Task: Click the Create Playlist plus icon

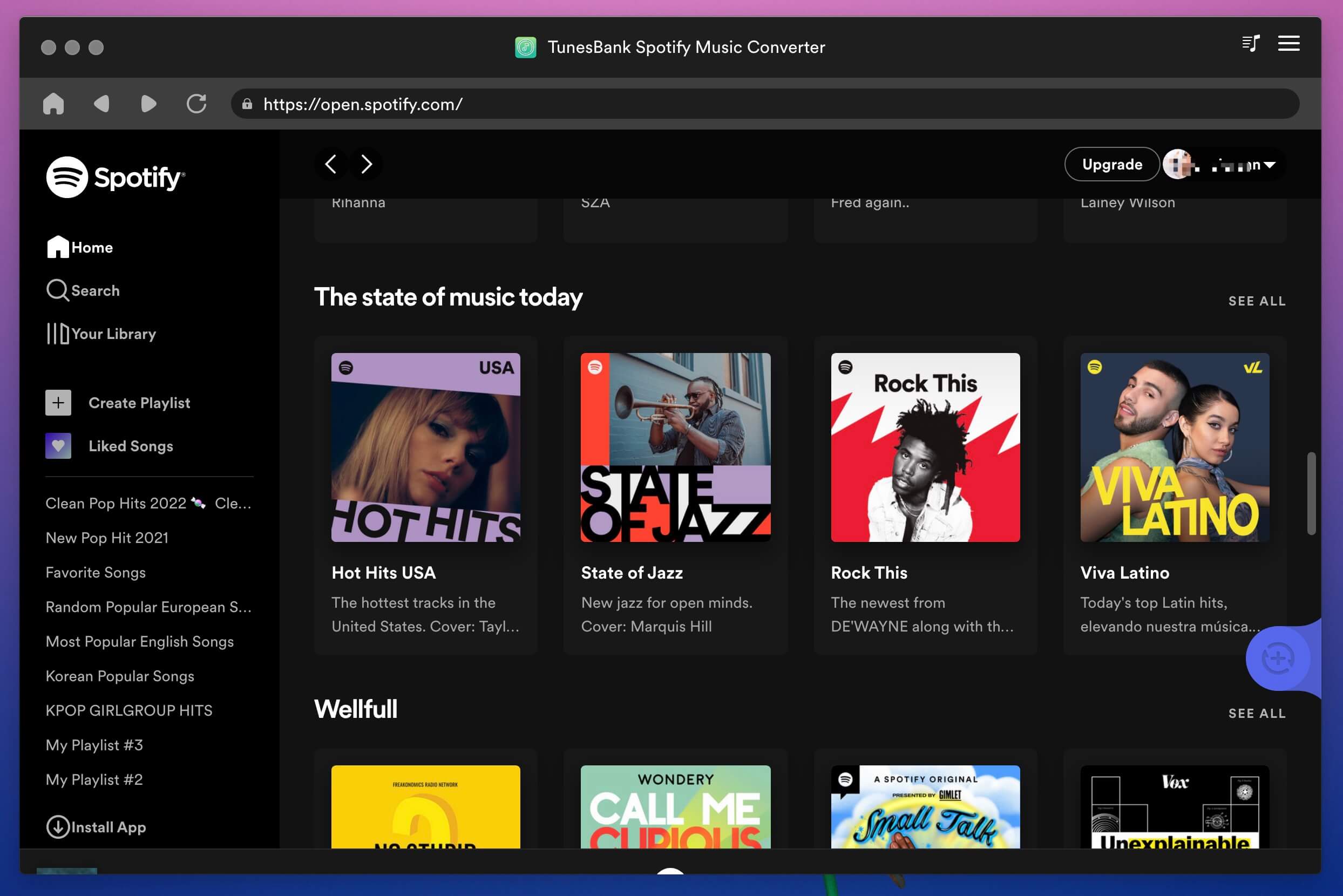Action: (58, 403)
